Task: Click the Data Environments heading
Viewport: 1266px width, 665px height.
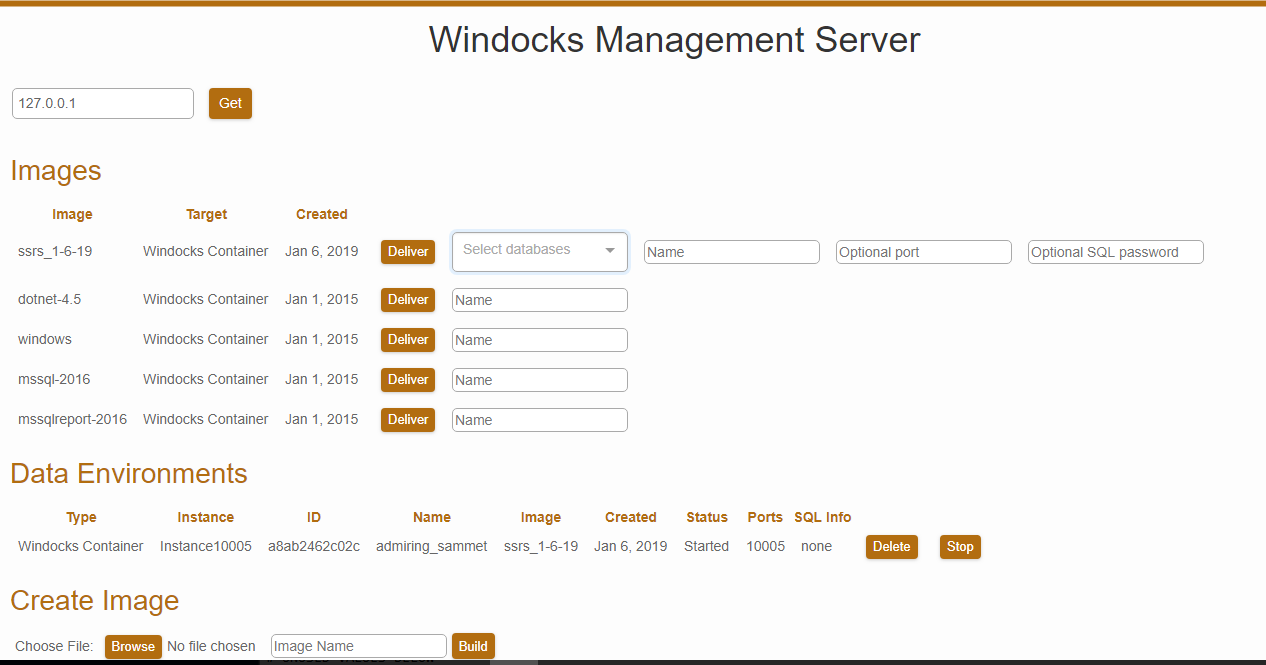Action: pos(129,473)
